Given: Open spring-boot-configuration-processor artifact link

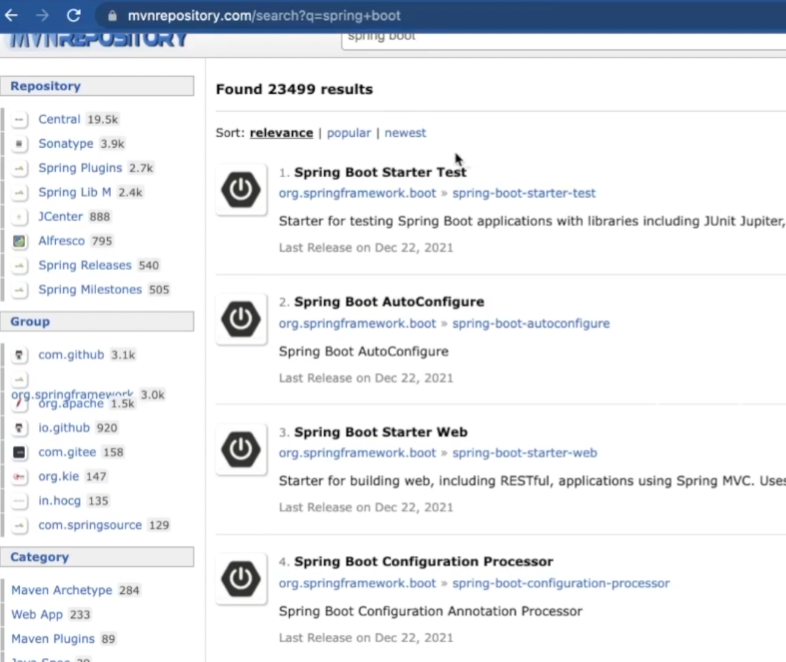Looking at the screenshot, I should pyautogui.click(x=561, y=583).
